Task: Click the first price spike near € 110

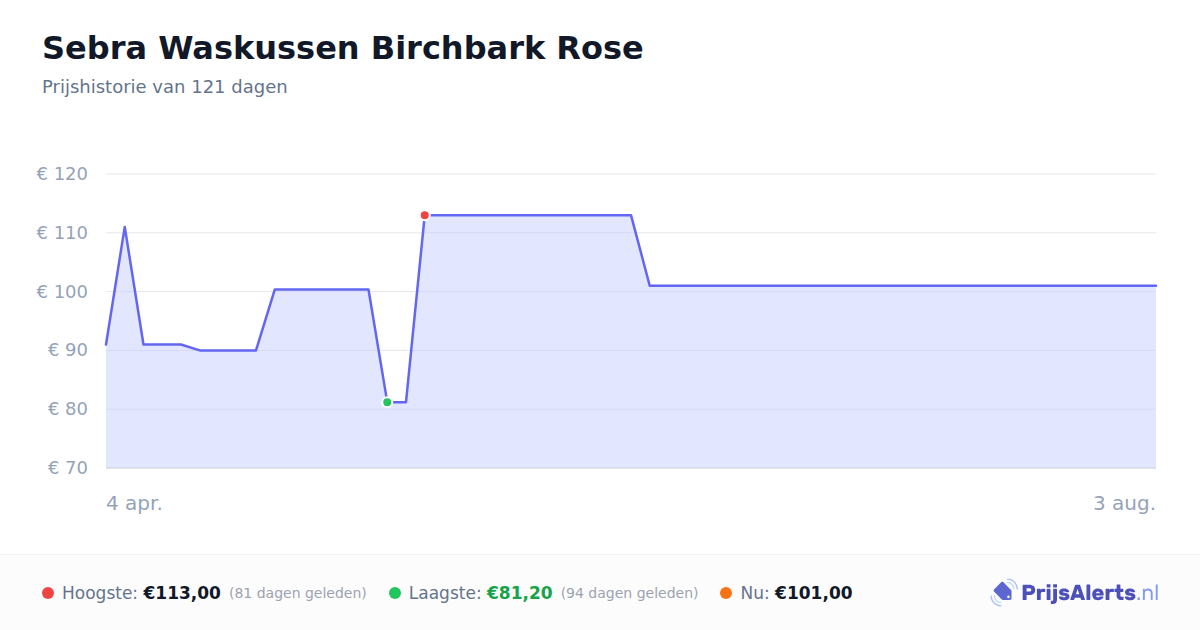Action: [x=124, y=227]
